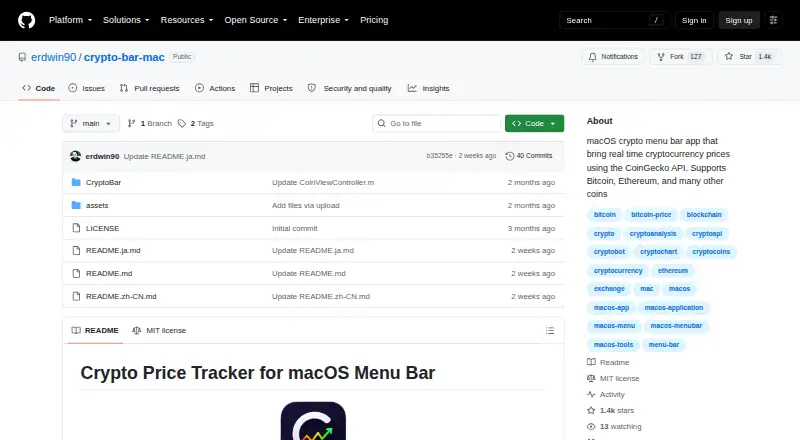Click the Go to file input
Screen dimensions: 800x440
point(437,124)
